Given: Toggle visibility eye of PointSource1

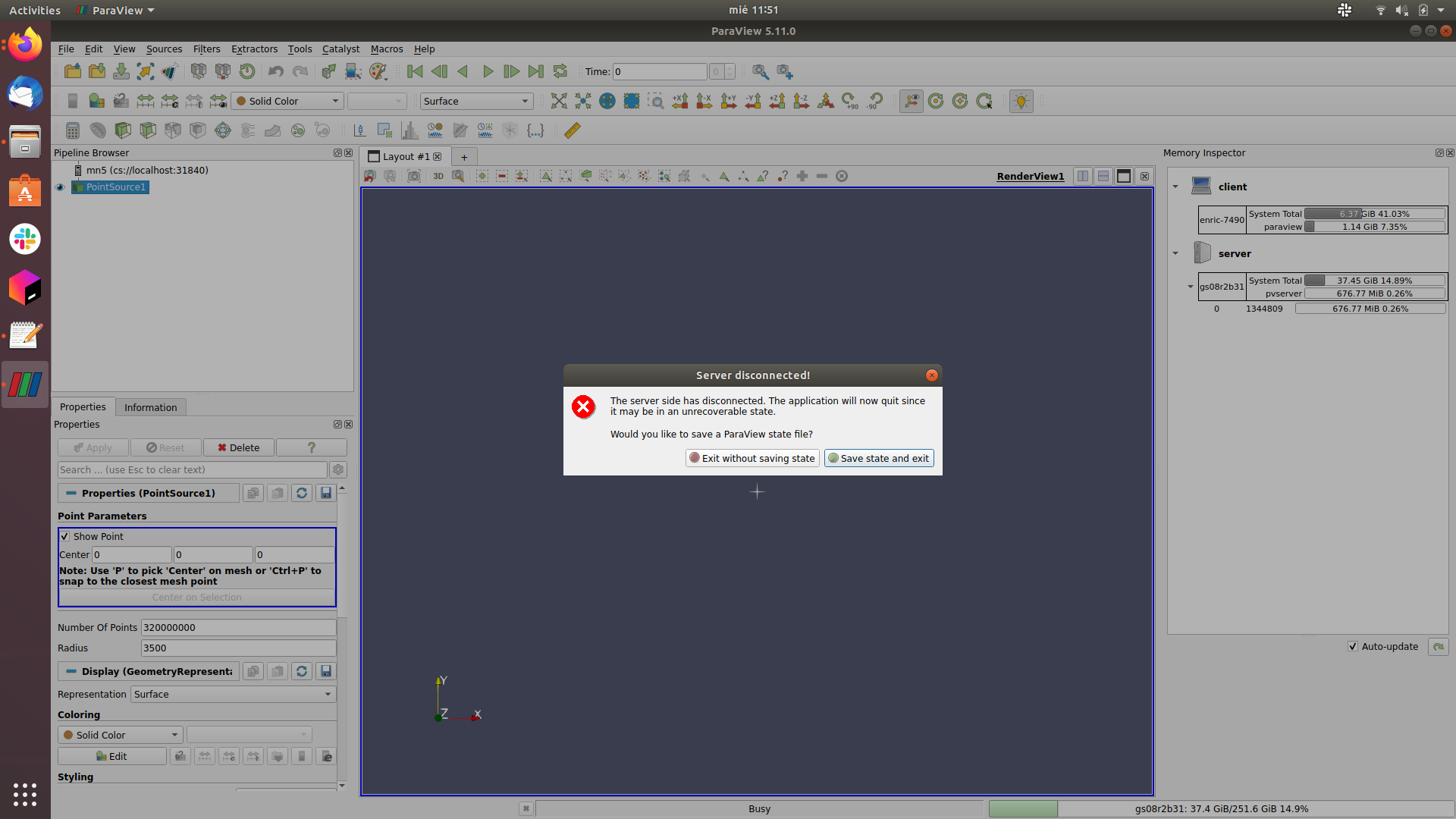Looking at the screenshot, I should pyautogui.click(x=60, y=187).
